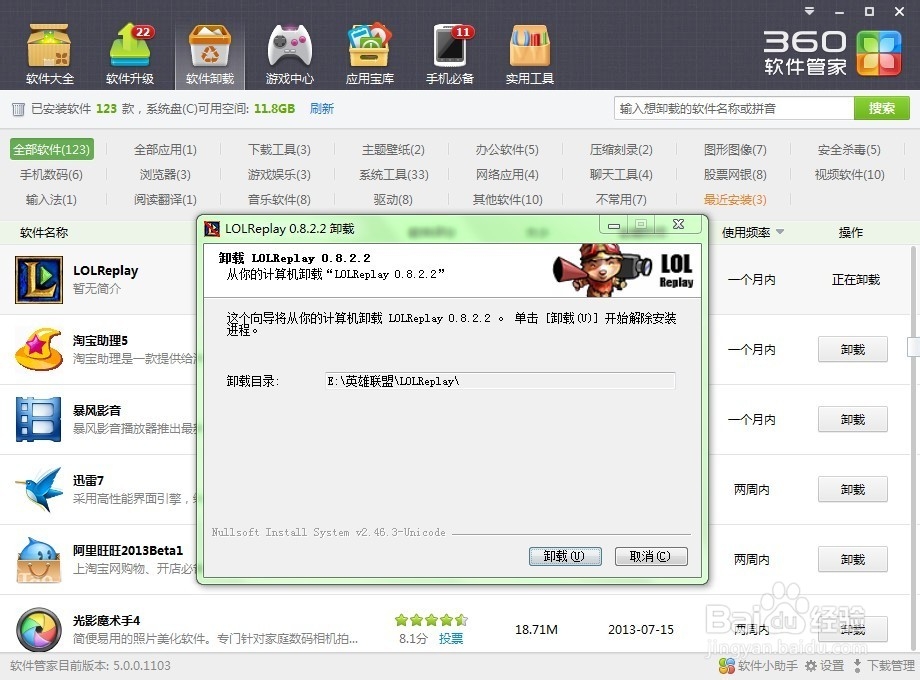
Task: Click the 360 软件管家 logo
Action: click(x=832, y=53)
